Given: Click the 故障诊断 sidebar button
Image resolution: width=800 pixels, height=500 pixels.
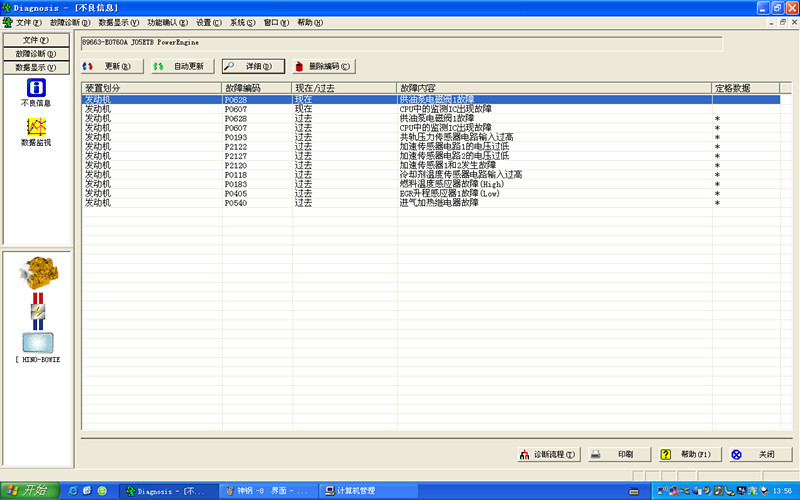Looking at the screenshot, I should pyautogui.click(x=36, y=54).
